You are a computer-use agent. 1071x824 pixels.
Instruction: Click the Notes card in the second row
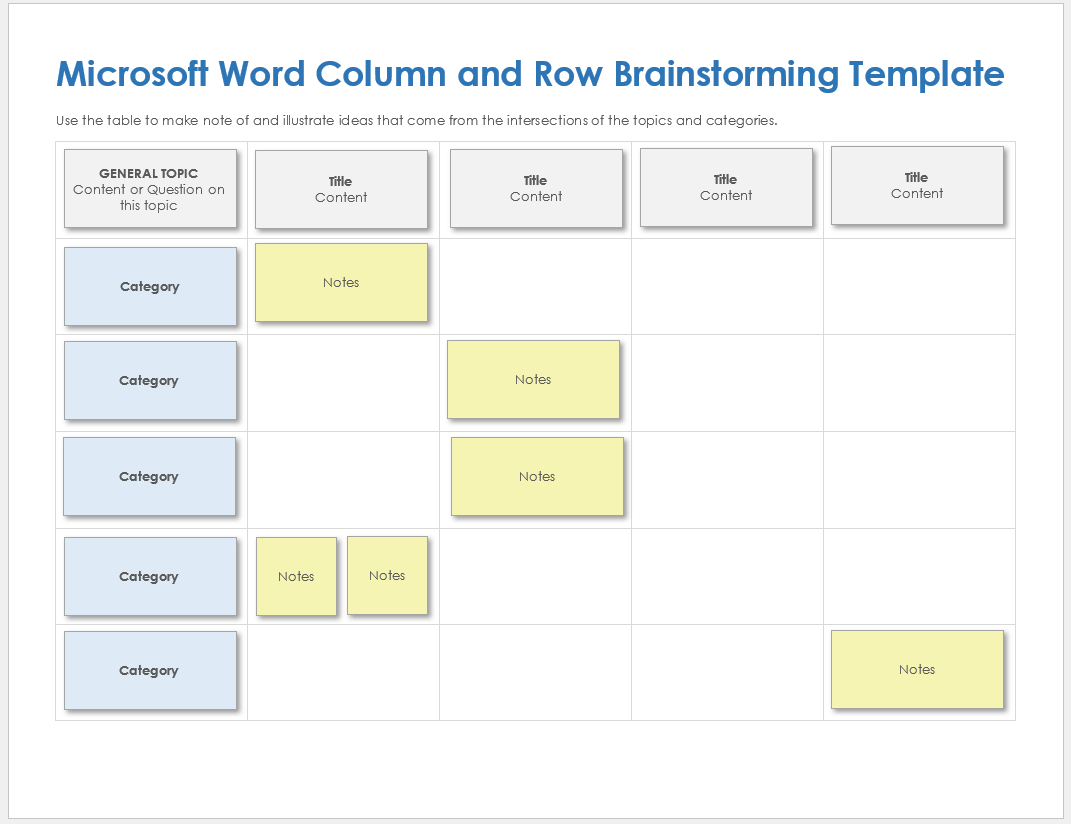[533, 379]
